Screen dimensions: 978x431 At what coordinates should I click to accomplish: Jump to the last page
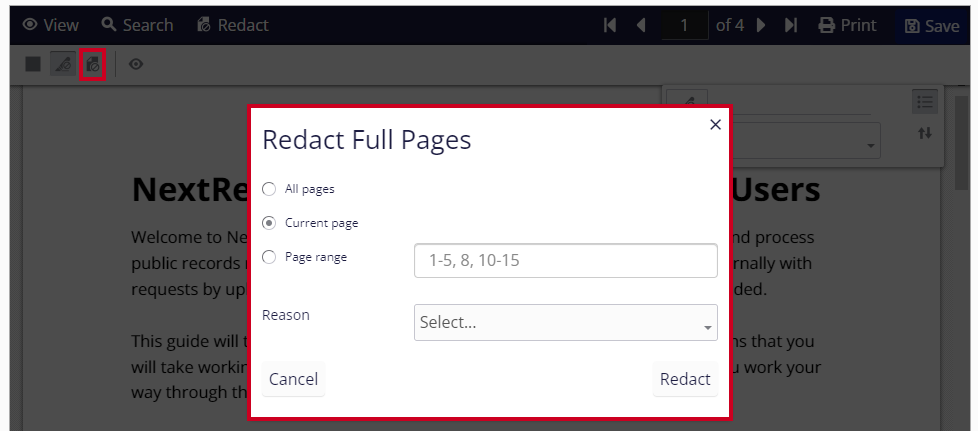coord(791,25)
